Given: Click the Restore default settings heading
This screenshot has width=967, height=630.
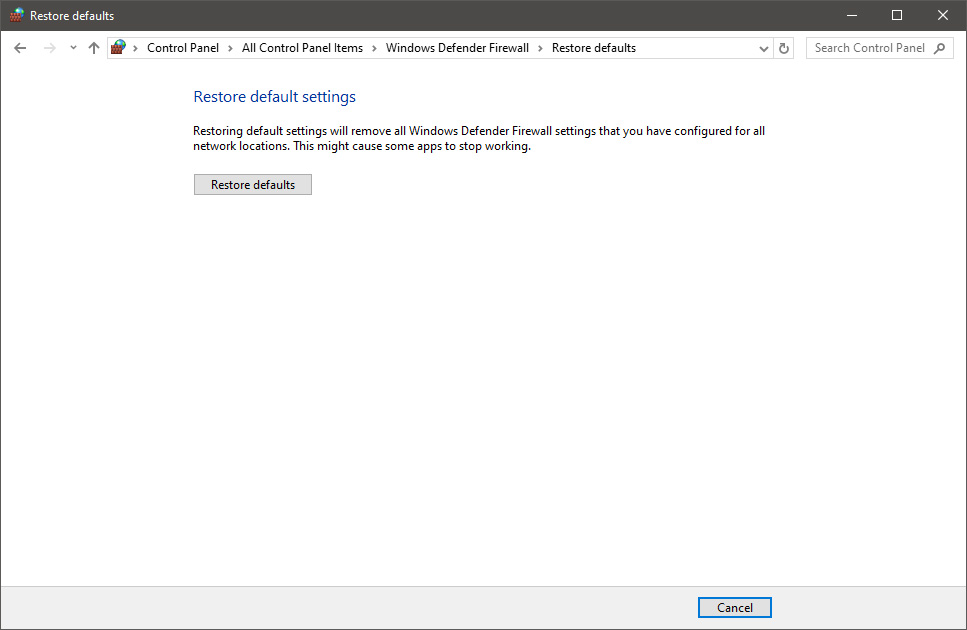Looking at the screenshot, I should 274,97.
